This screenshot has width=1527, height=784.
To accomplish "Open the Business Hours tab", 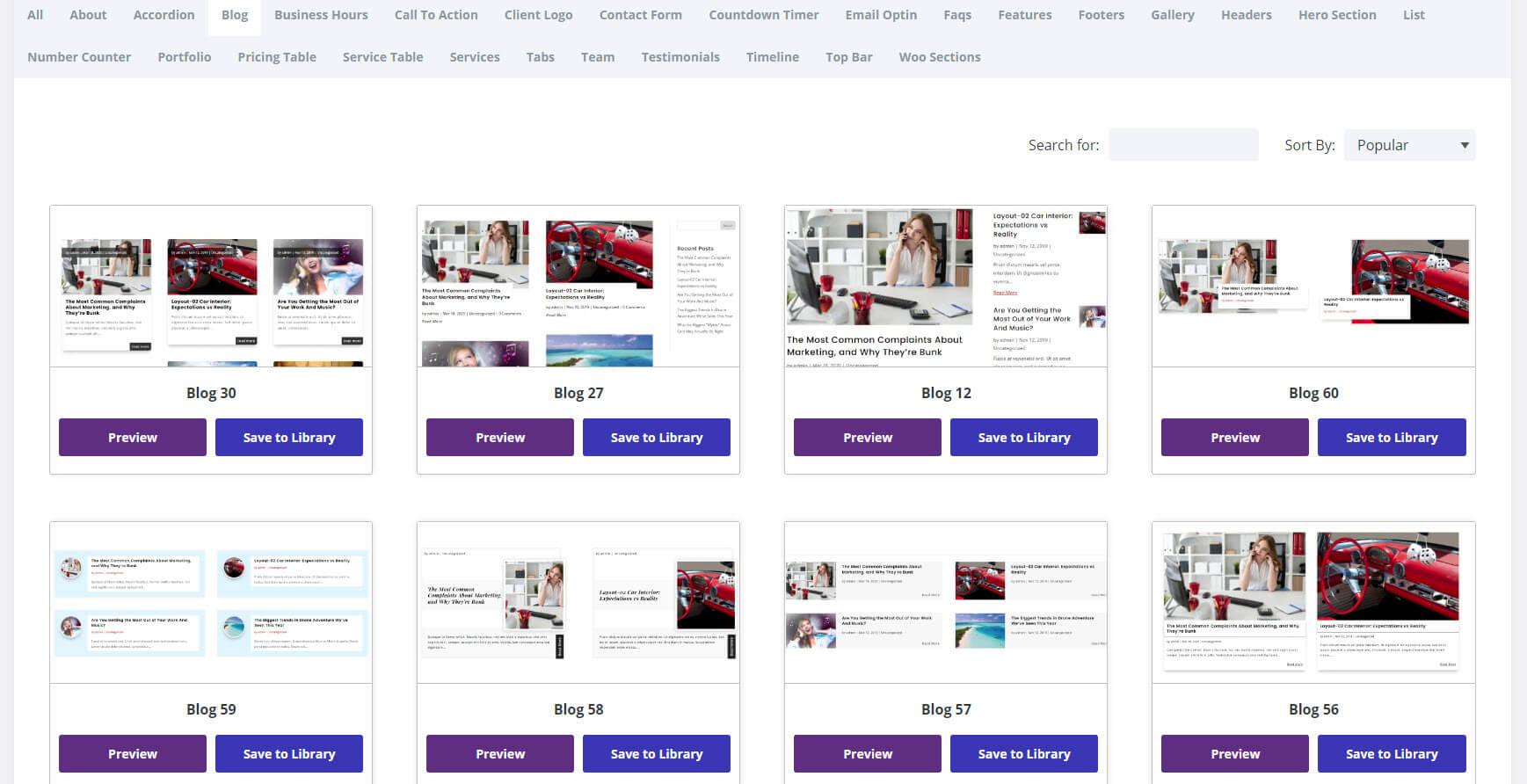I will (x=321, y=15).
